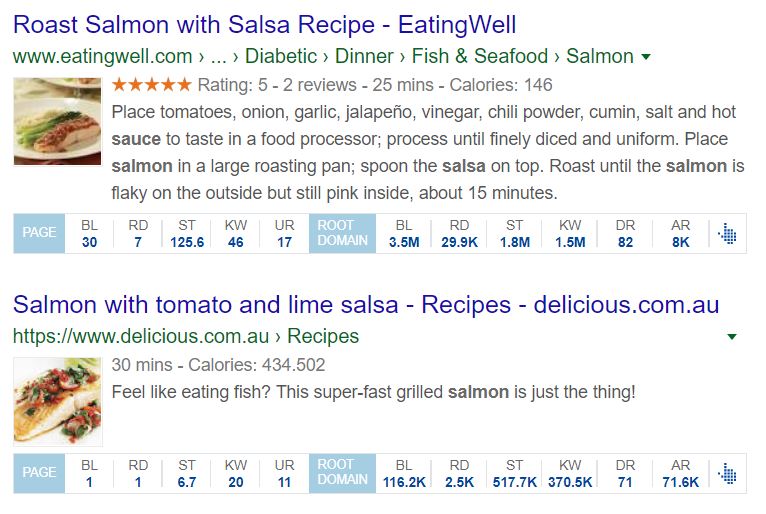Select ROOT DOMAIN in the delicious.com.au metrics bar
The image size is (766, 514).
click(342, 473)
